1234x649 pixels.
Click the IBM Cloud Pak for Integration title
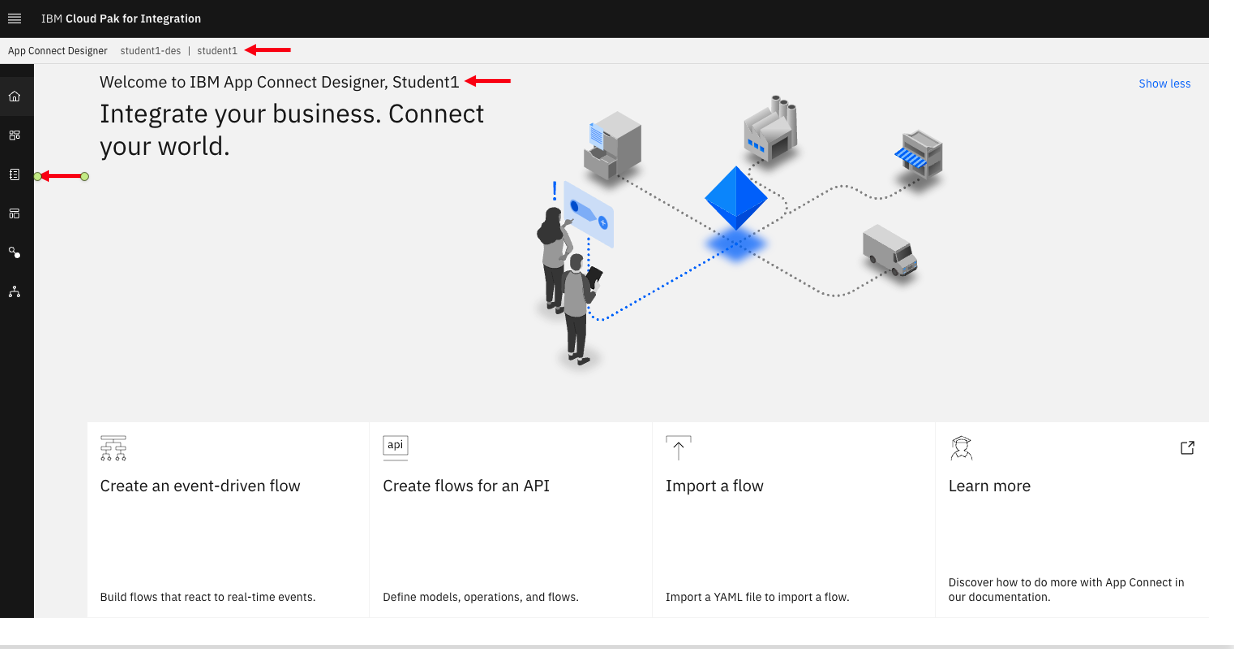(121, 19)
